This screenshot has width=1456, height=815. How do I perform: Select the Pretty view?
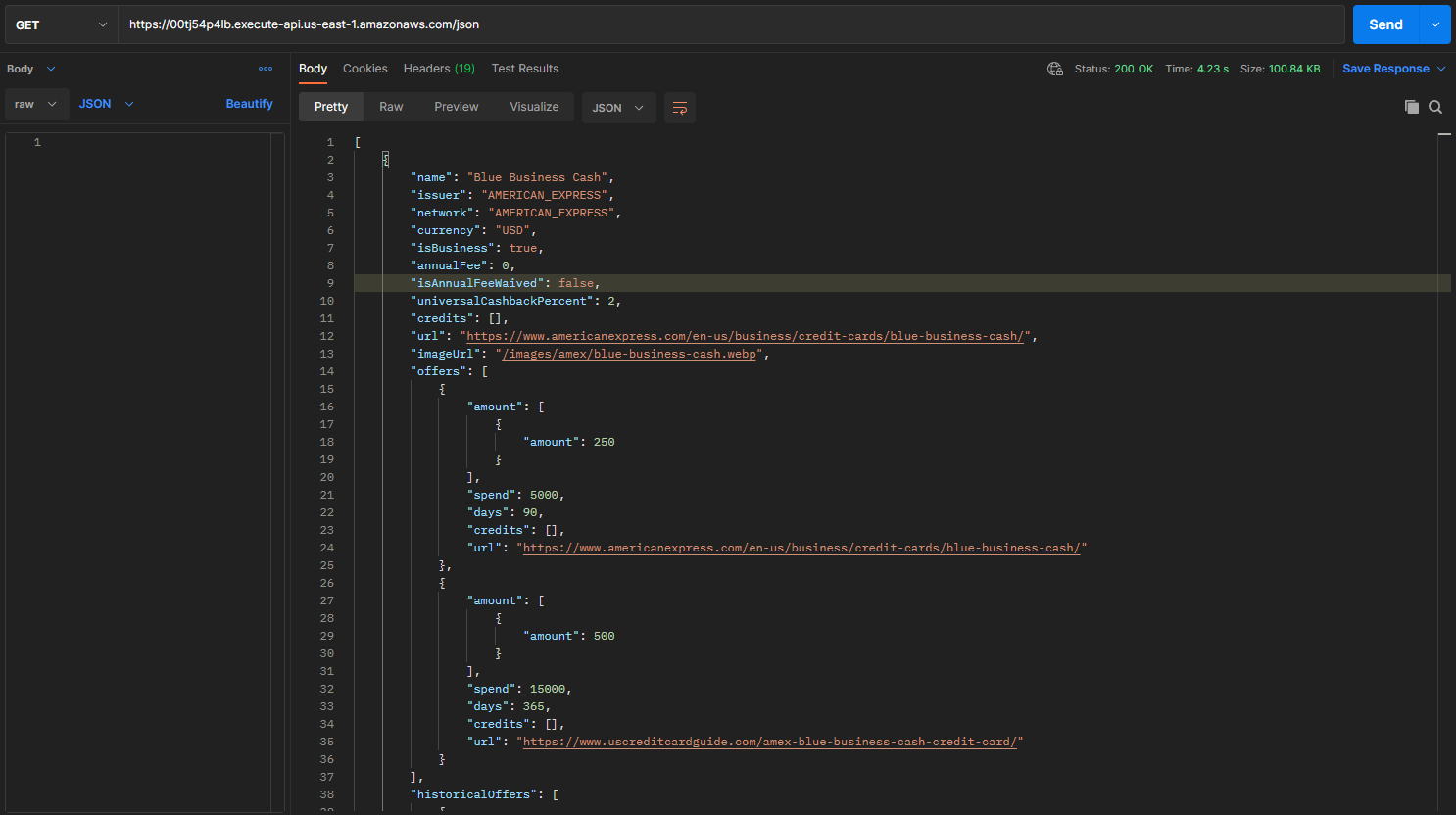[331, 107]
